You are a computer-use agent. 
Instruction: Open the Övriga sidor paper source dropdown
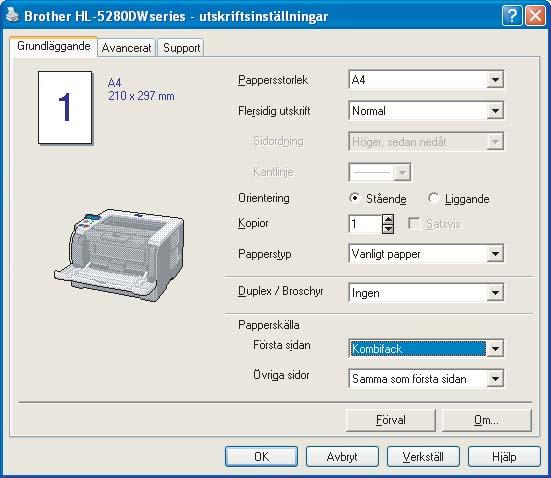pyautogui.click(x=426, y=379)
